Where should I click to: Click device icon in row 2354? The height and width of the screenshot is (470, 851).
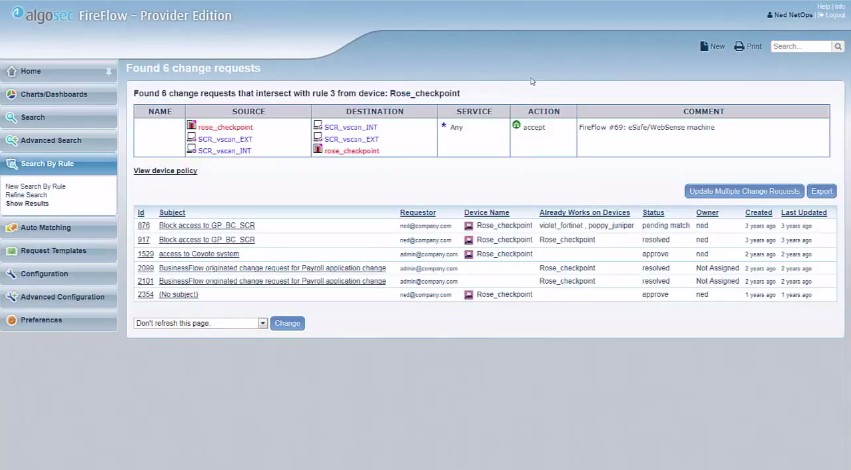[x=468, y=295]
